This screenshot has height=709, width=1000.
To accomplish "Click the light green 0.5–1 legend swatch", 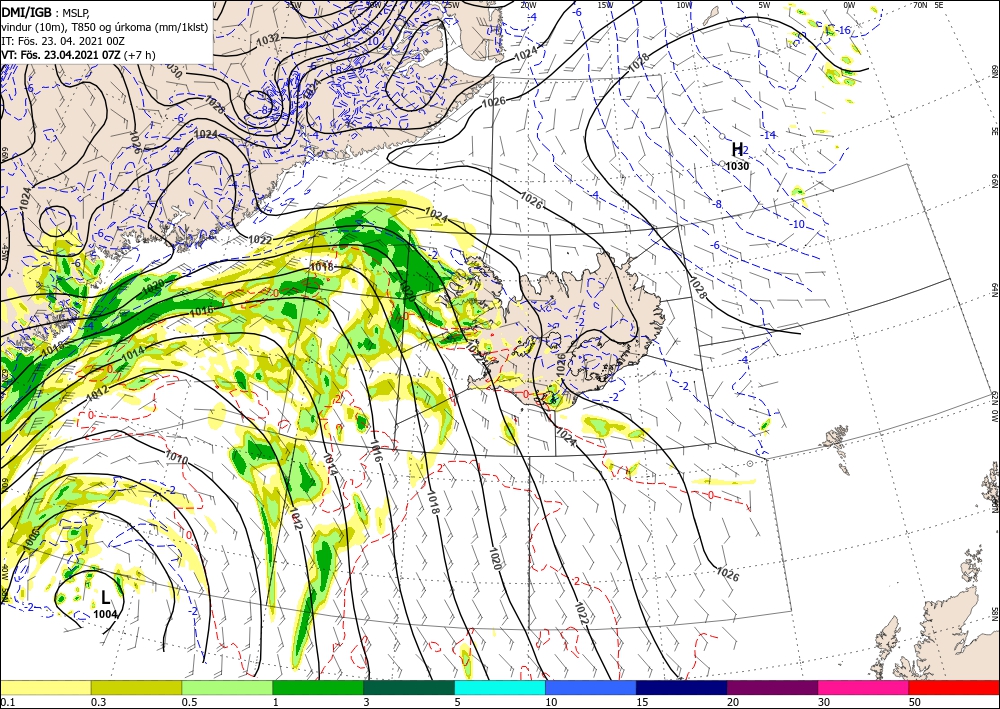I will tap(227, 687).
